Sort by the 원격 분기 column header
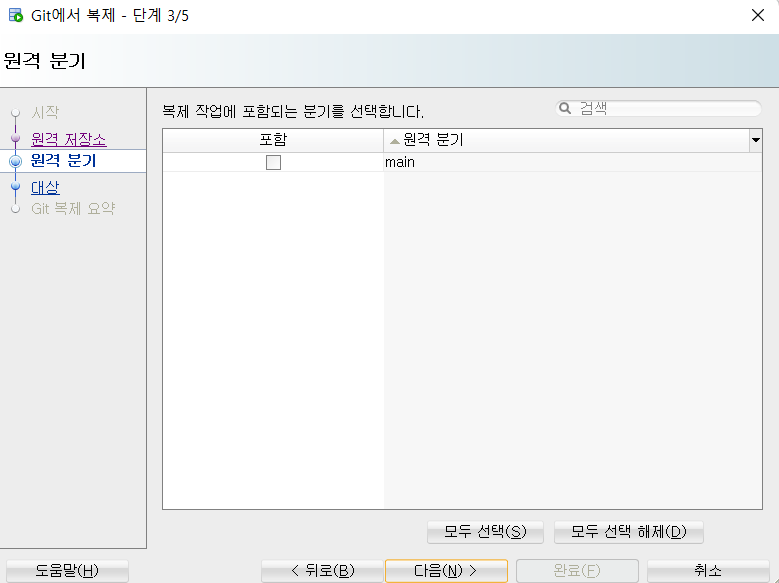 [566, 140]
